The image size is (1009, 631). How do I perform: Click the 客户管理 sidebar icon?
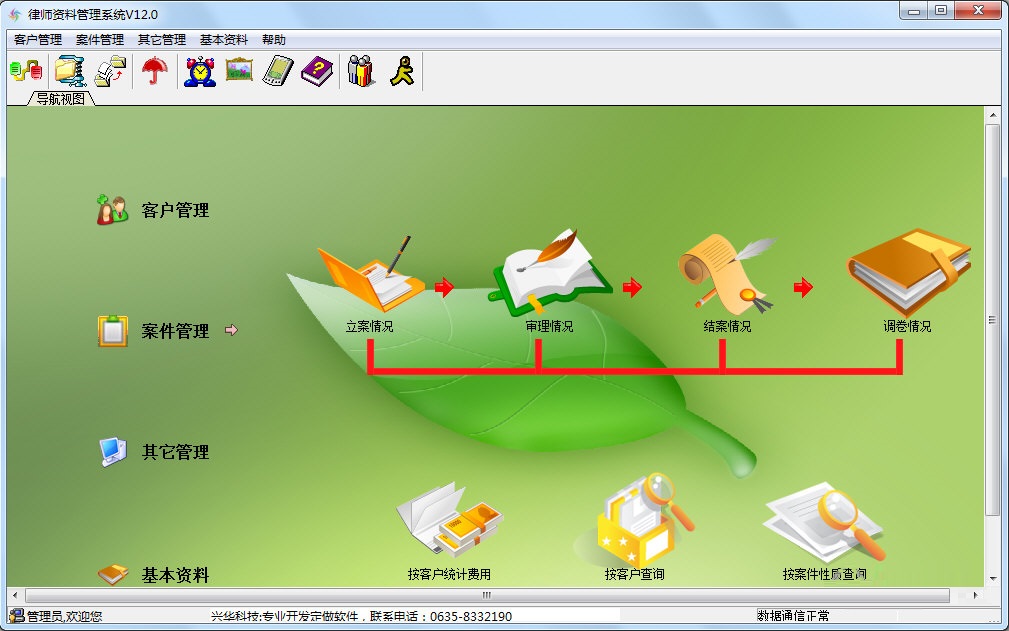113,207
